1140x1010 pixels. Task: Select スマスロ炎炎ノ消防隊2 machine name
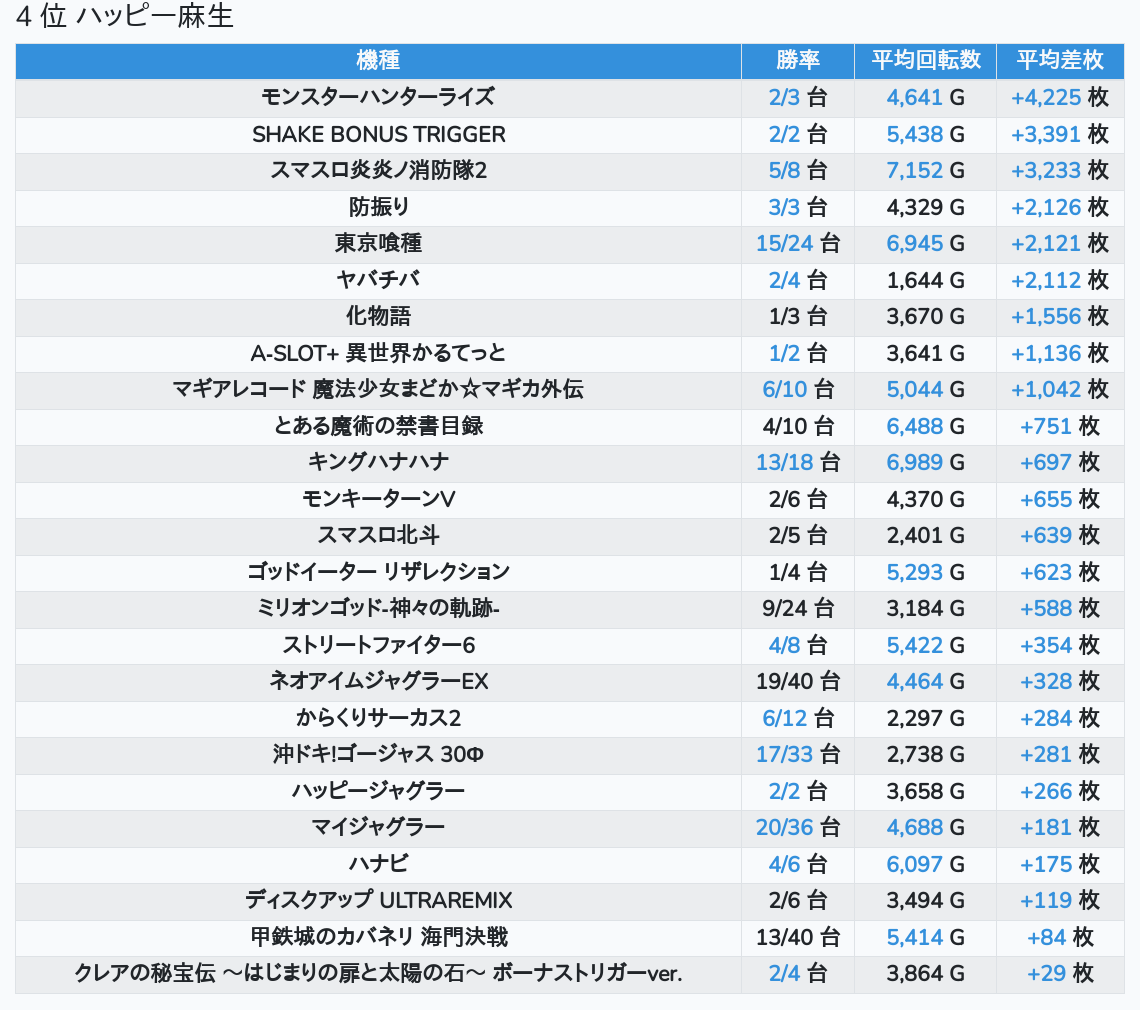(378, 170)
